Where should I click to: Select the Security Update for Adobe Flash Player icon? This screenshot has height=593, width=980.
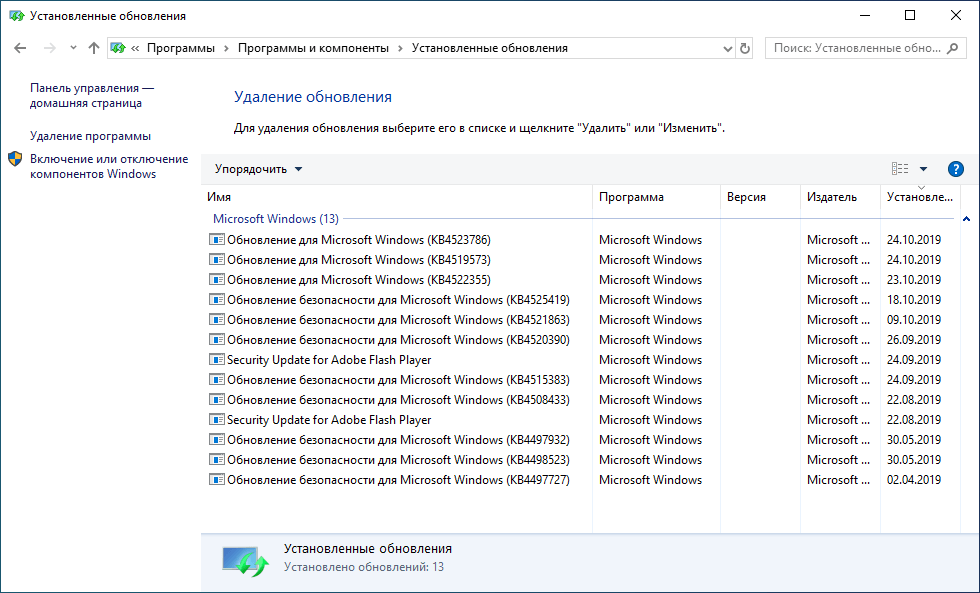pyautogui.click(x=217, y=359)
